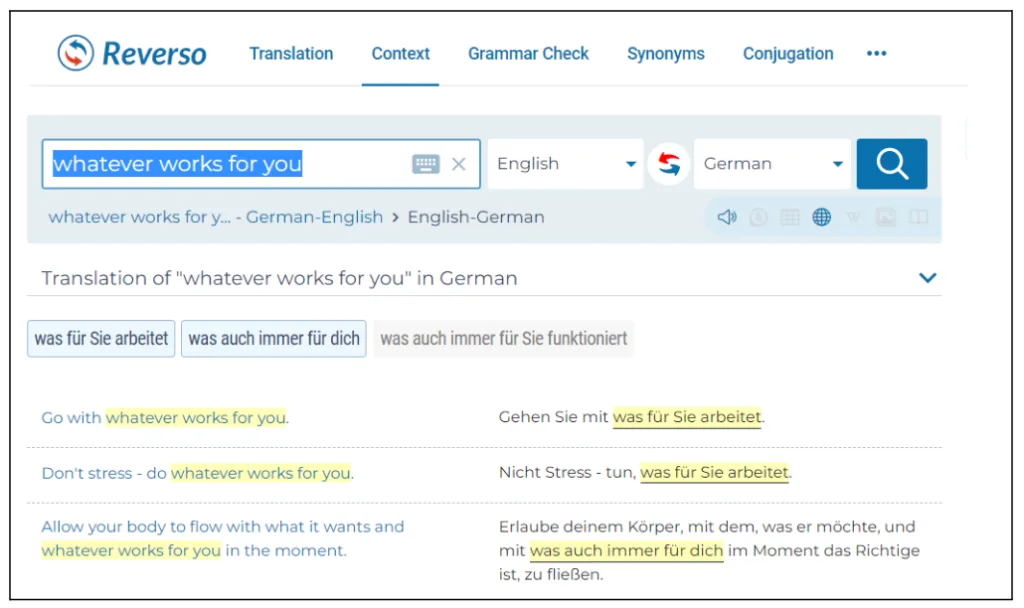Click the greyed conjugation table icon
Image resolution: width=1024 pixels, height=608 pixels.
click(x=790, y=217)
